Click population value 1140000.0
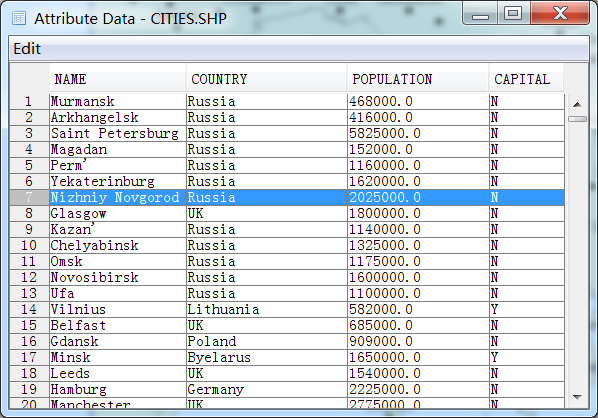Screen dimensions: 598x418 pos(418,230)
